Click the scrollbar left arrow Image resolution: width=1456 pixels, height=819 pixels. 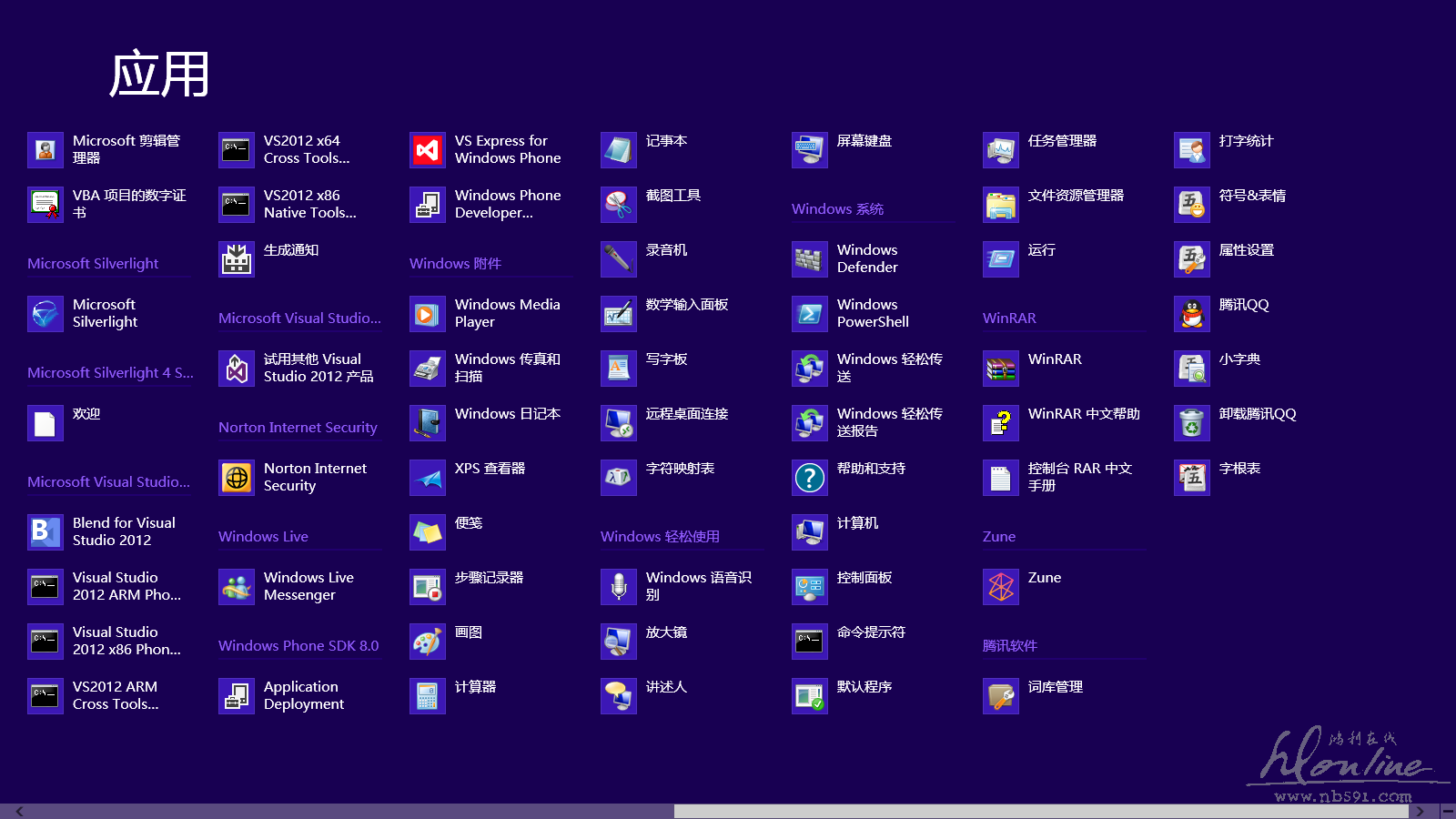[x=19, y=811]
